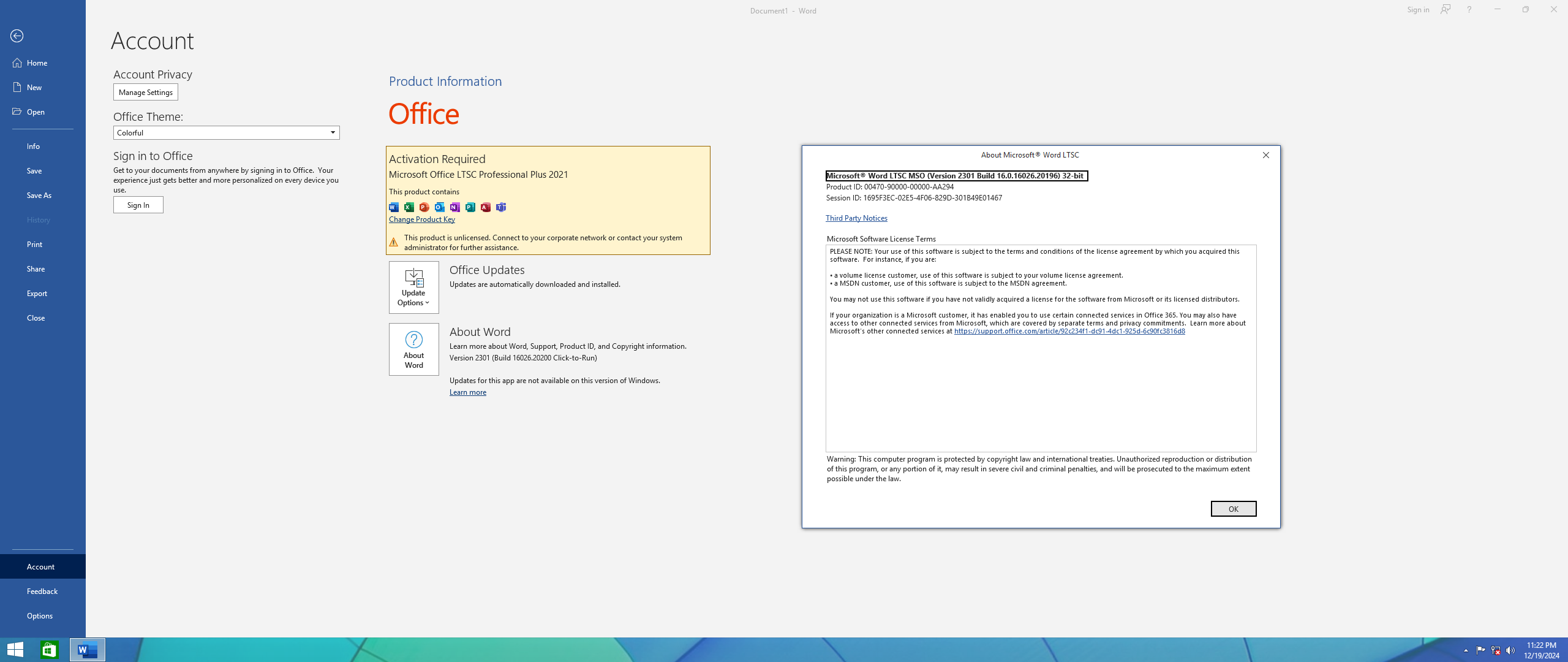This screenshot has width=1568, height=662.
Task: Click the Session ID text line
Action: click(x=914, y=198)
